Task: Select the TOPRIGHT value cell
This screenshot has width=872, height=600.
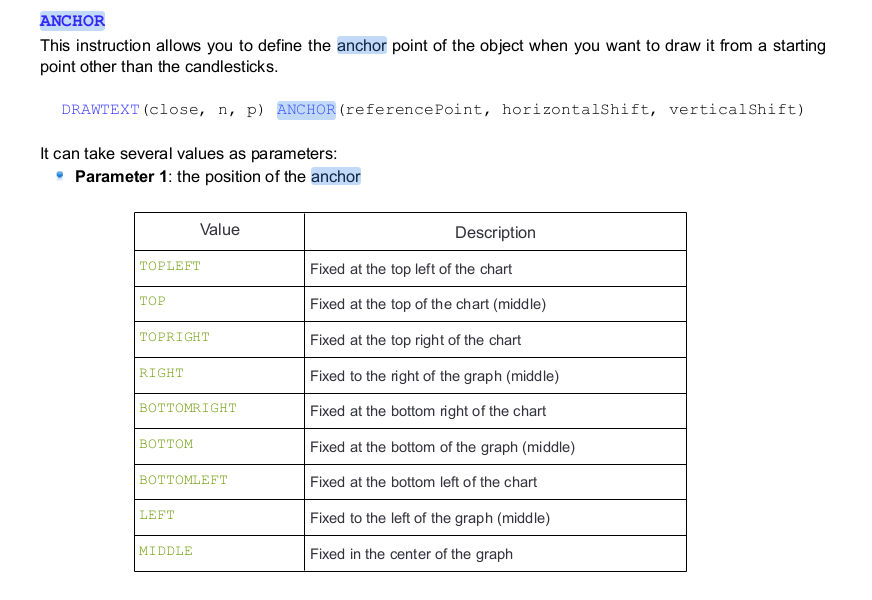Action: point(175,337)
